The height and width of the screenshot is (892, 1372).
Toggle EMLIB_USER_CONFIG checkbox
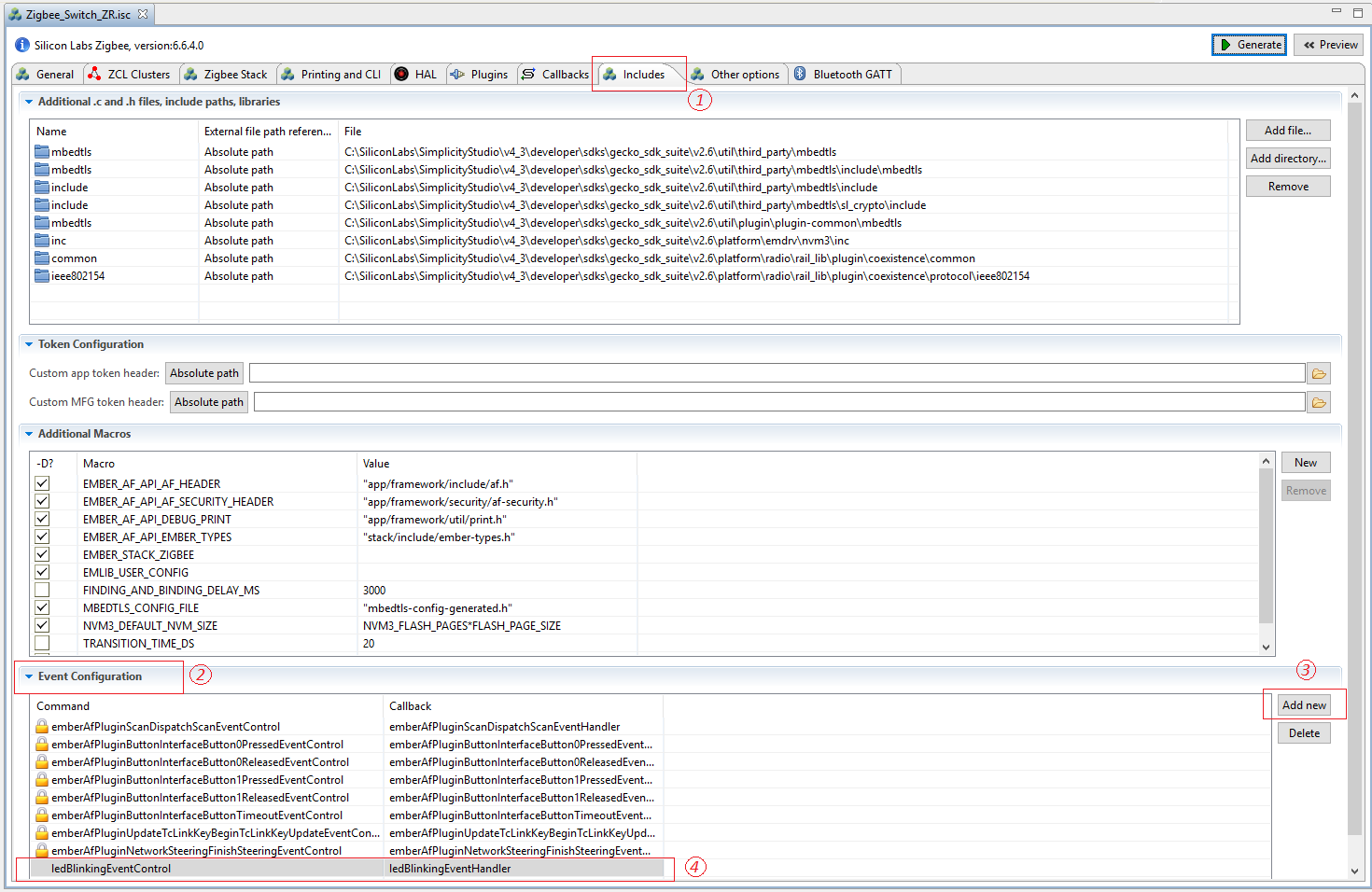tap(42, 572)
